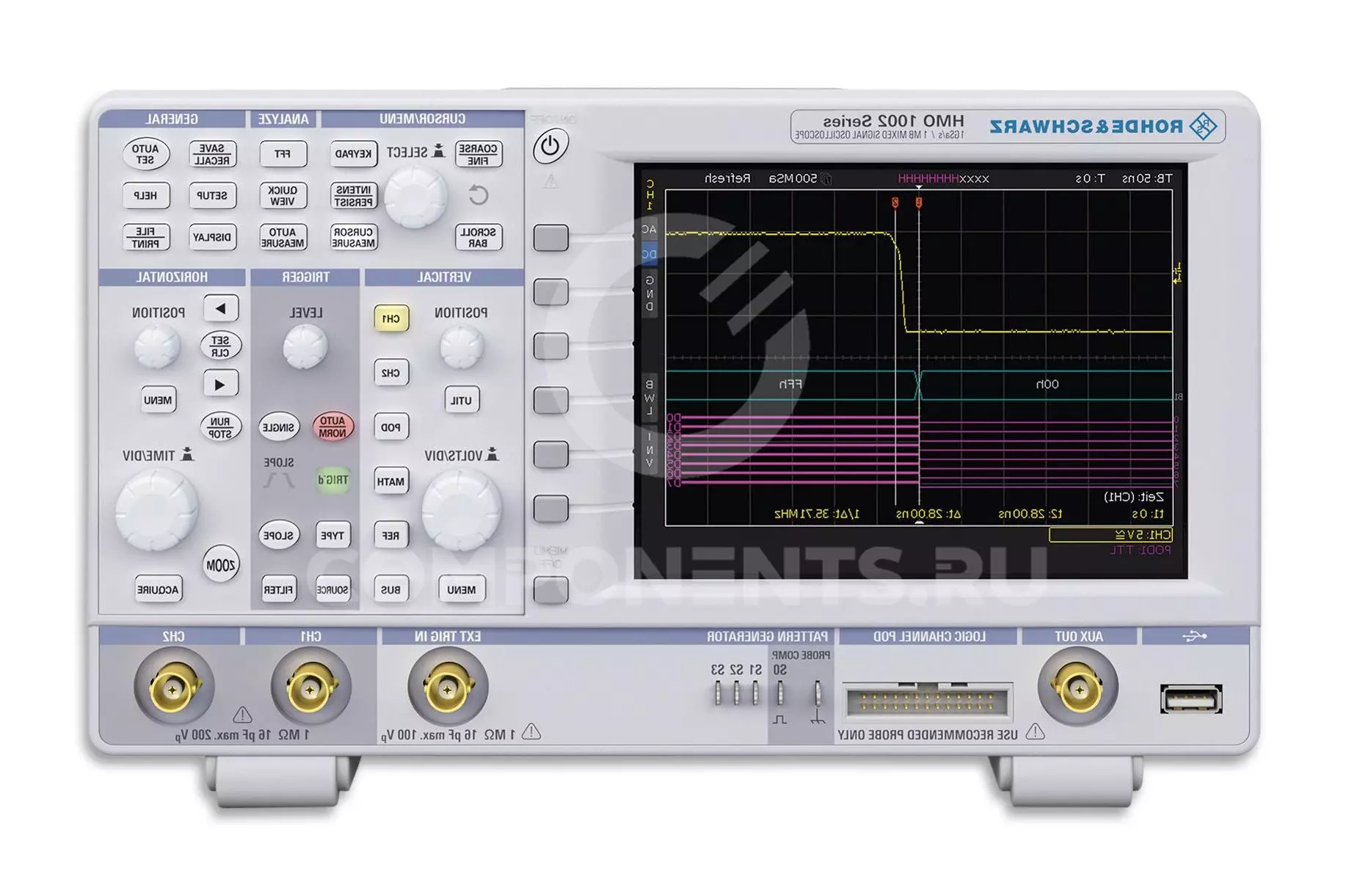Open the BUS analysis button
The width and height of the screenshot is (1349, 896).
pyautogui.click(x=390, y=589)
